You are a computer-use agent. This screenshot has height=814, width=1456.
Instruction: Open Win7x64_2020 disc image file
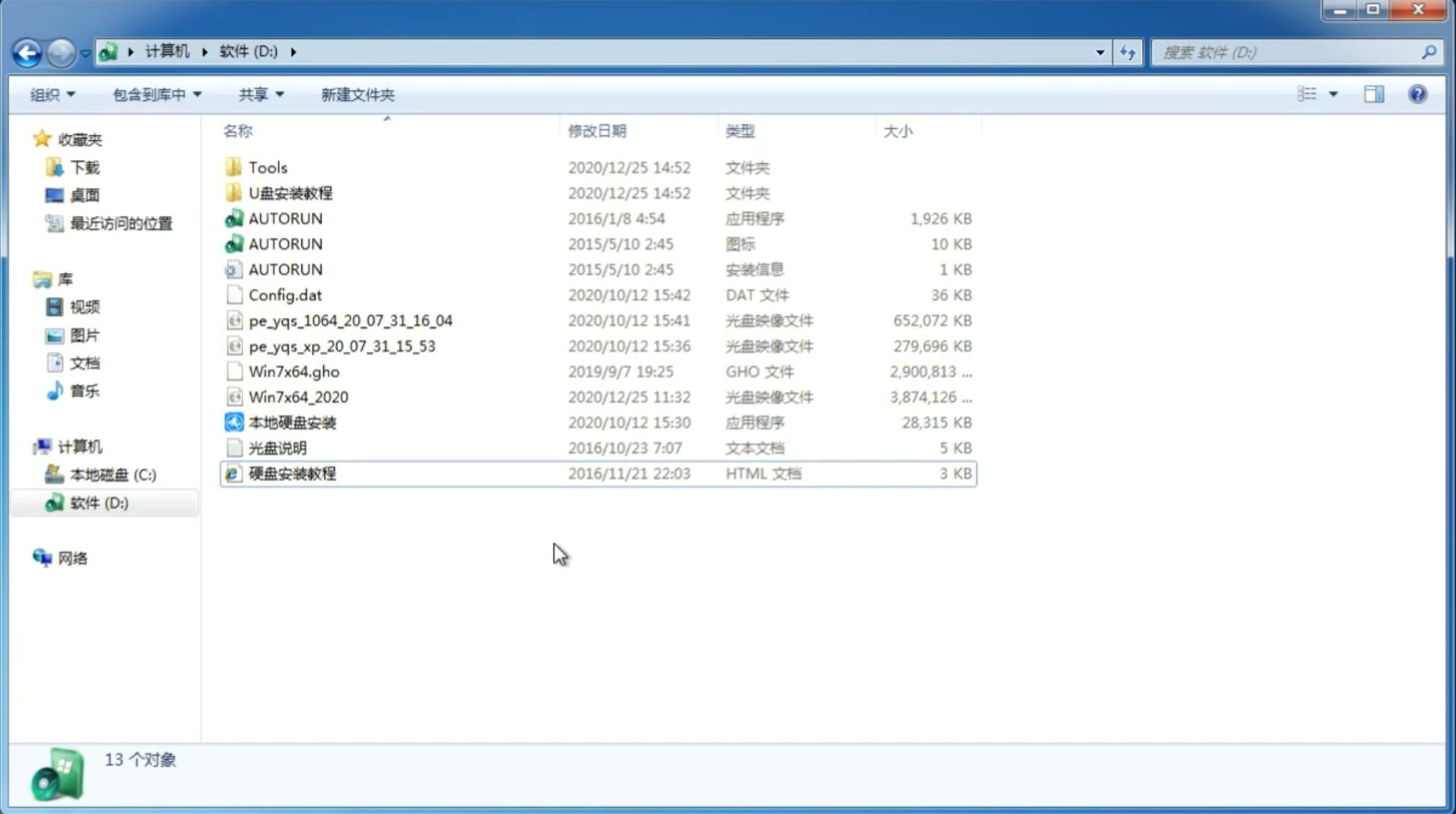tap(298, 397)
